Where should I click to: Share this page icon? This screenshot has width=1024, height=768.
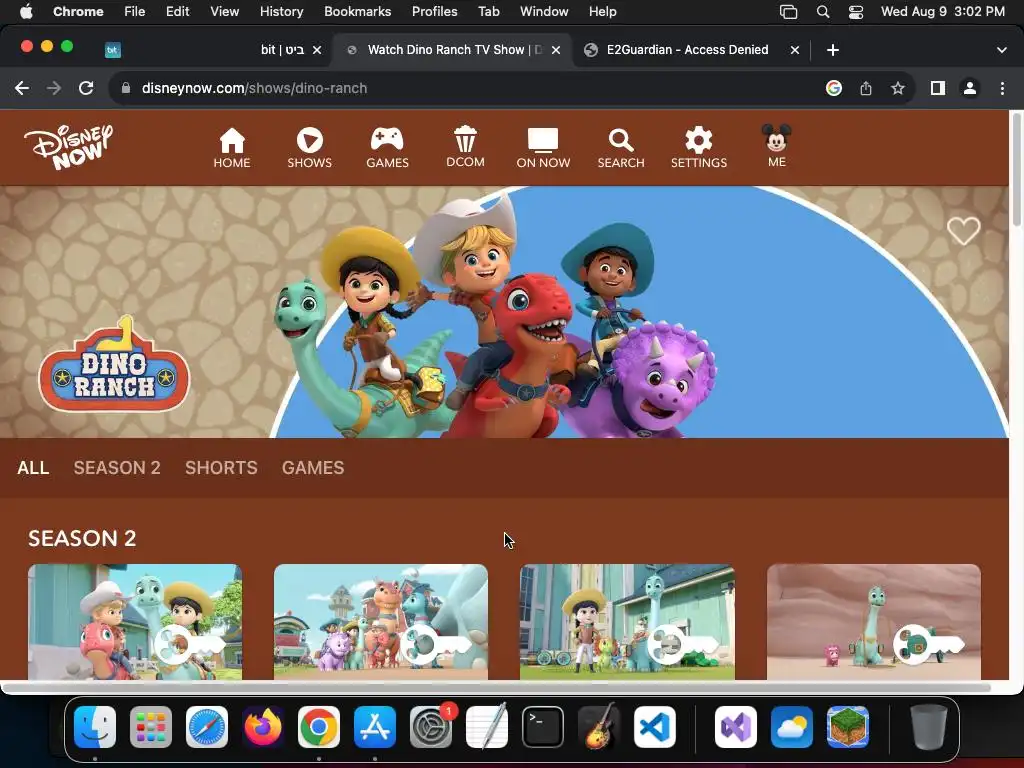(x=866, y=88)
